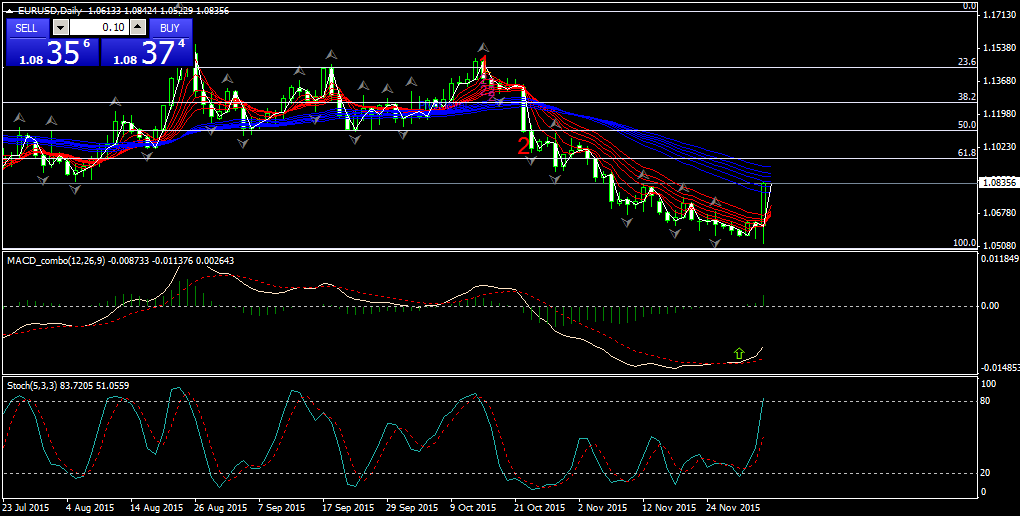Screen dimensions: 1020x516
Task: Click date label 21 Oct 2015
Action: click(539, 507)
